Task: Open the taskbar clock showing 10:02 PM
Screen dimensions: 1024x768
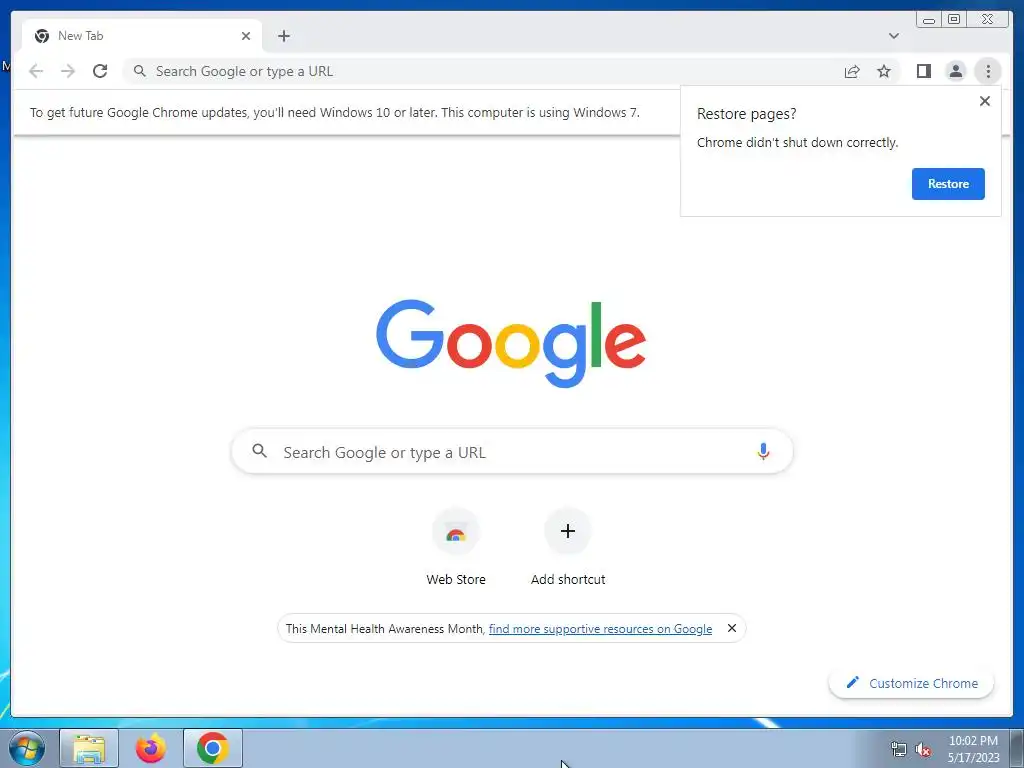Action: 973,749
